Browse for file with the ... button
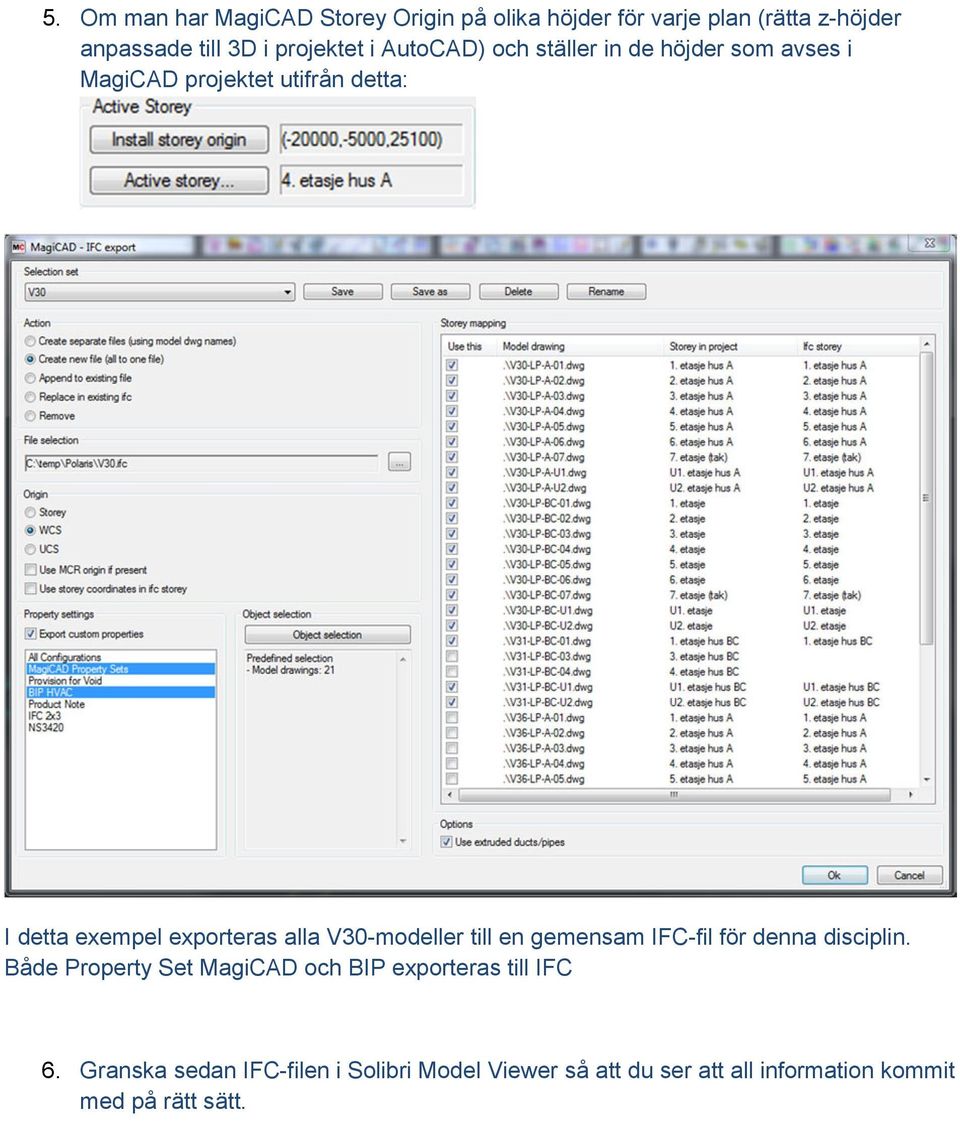Screen dimensions: 960x1121 pos(400,463)
